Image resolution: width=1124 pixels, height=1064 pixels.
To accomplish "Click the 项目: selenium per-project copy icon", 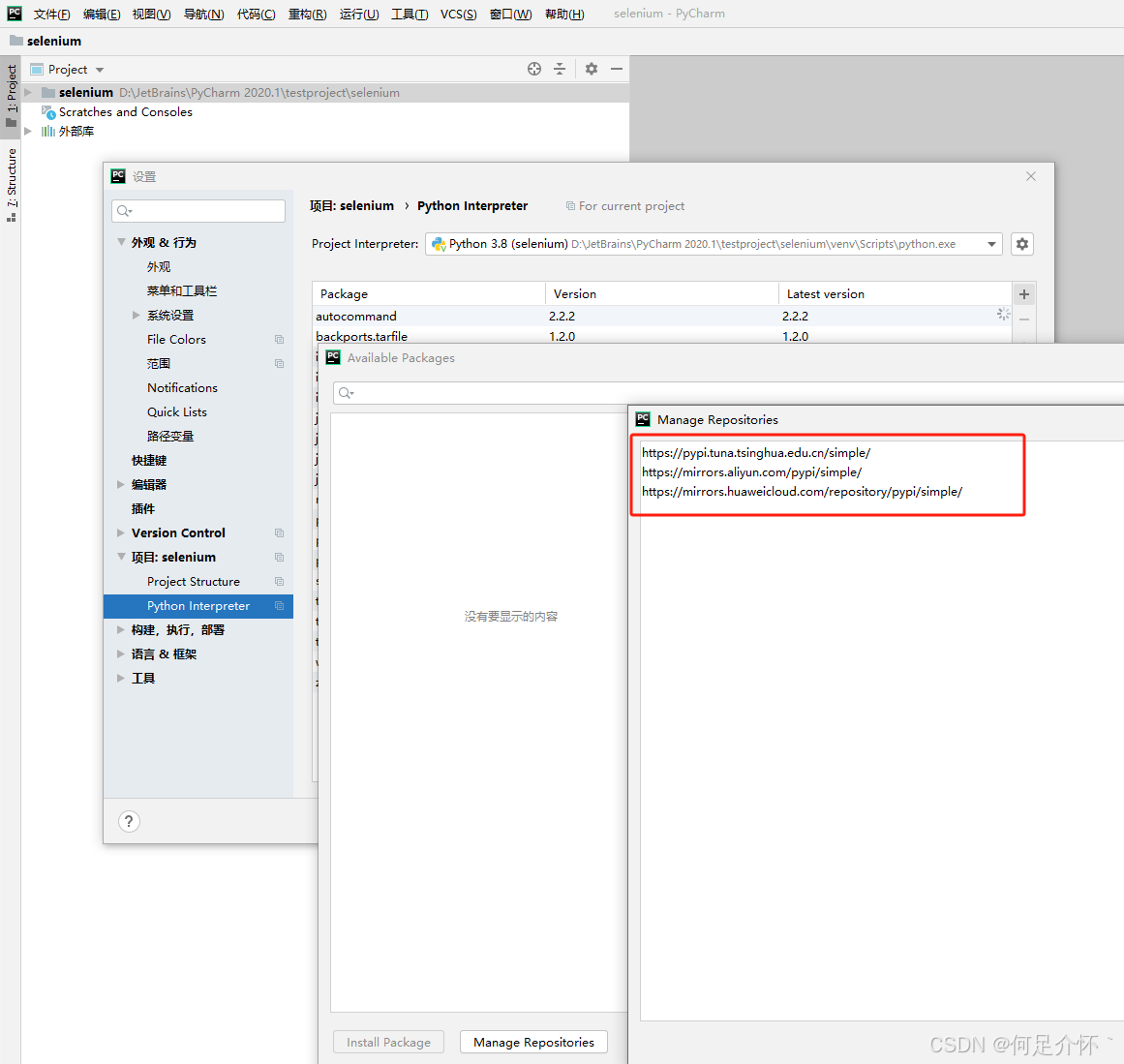I will (x=280, y=557).
